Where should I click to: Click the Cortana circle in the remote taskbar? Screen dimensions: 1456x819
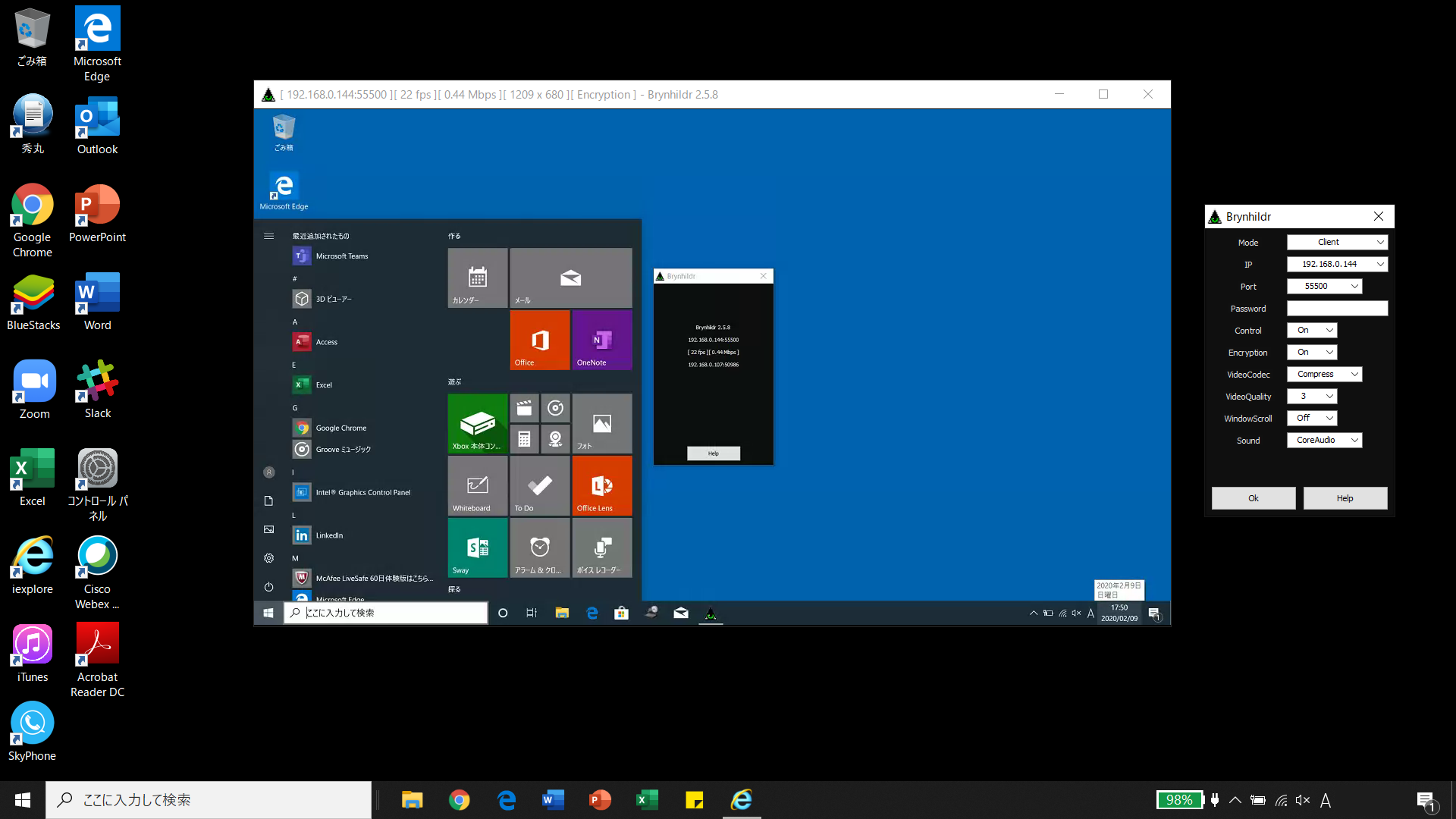pos(503,613)
